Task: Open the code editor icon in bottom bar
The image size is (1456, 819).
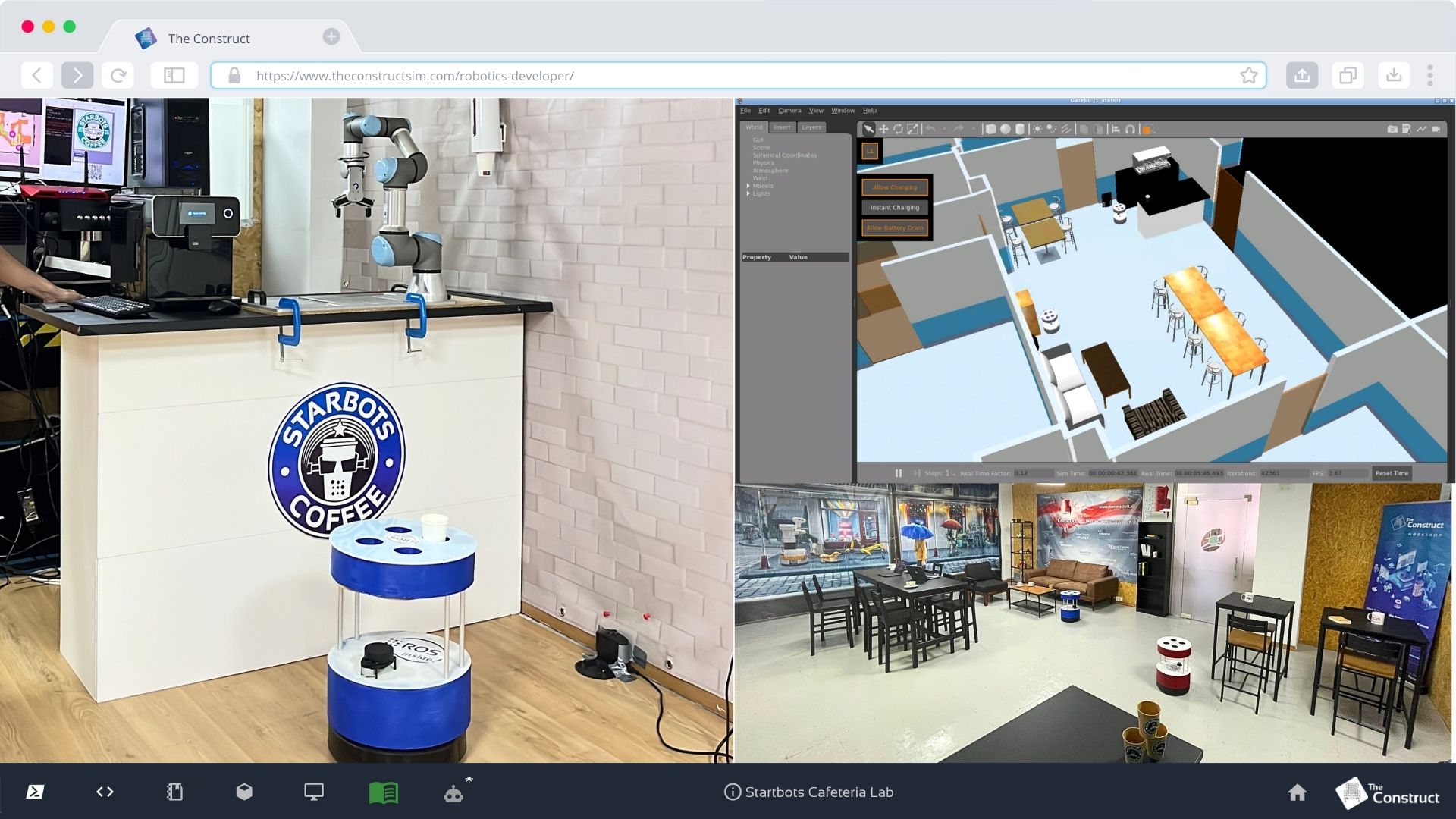Action: coord(105,792)
